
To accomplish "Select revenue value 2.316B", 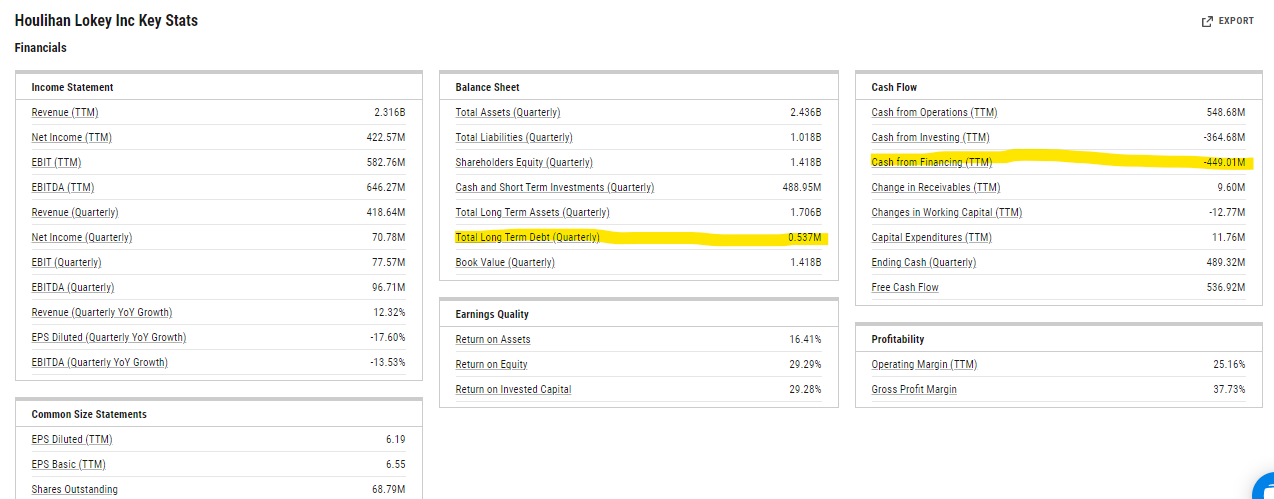I will (x=390, y=112).
